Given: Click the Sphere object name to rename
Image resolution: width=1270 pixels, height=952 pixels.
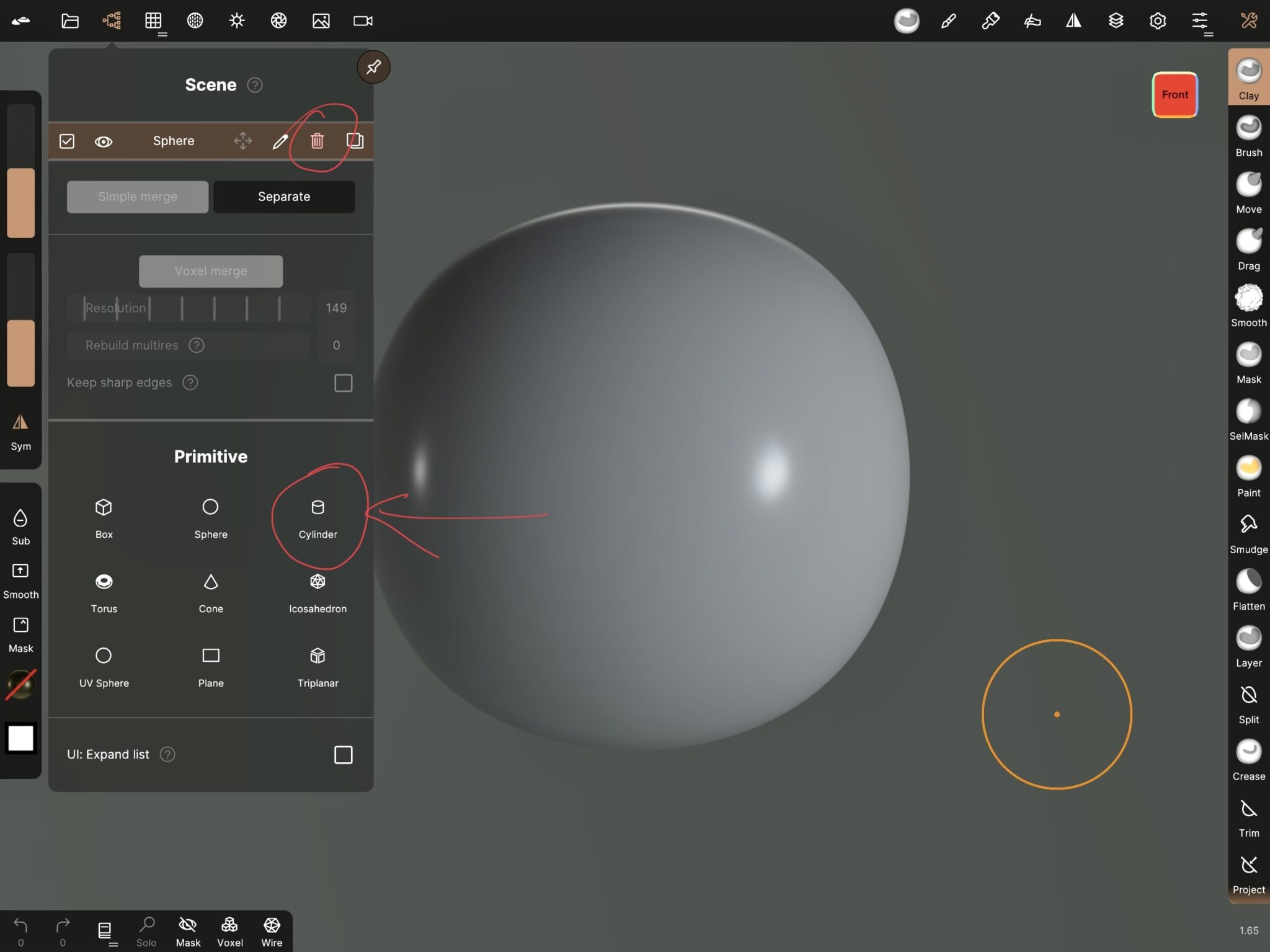Looking at the screenshot, I should [173, 140].
